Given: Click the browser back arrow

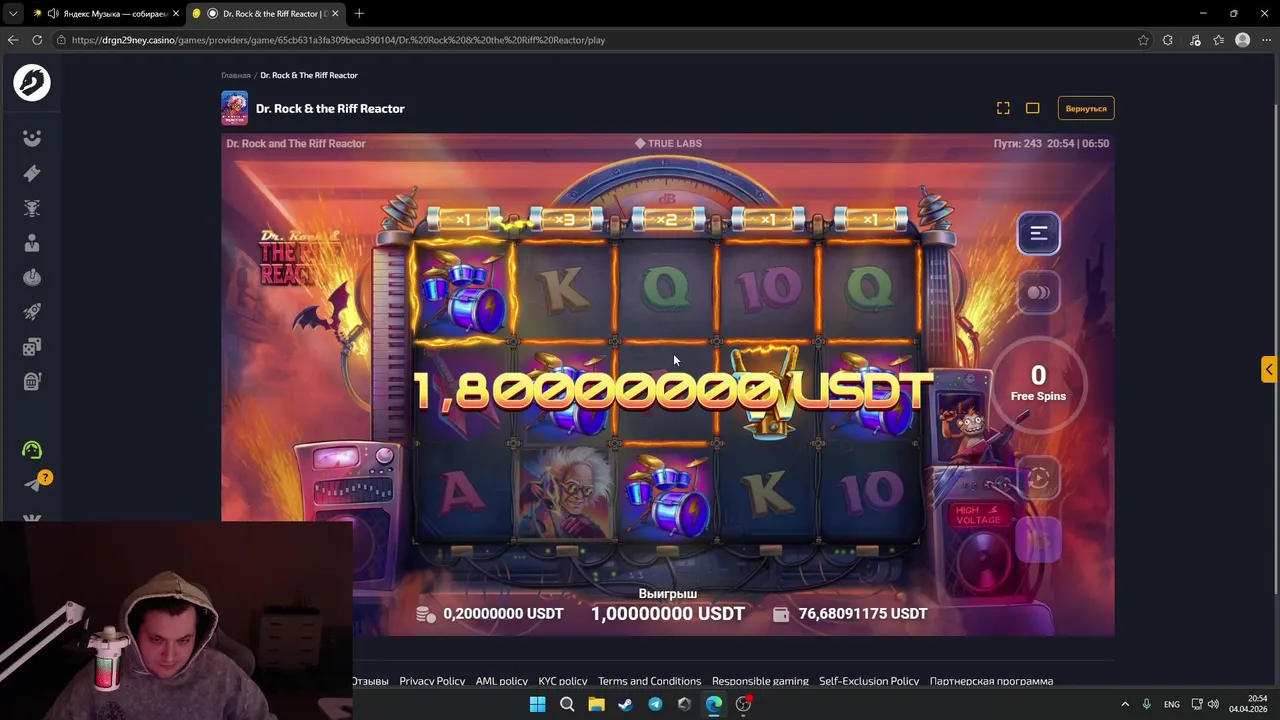Looking at the screenshot, I should pos(13,40).
